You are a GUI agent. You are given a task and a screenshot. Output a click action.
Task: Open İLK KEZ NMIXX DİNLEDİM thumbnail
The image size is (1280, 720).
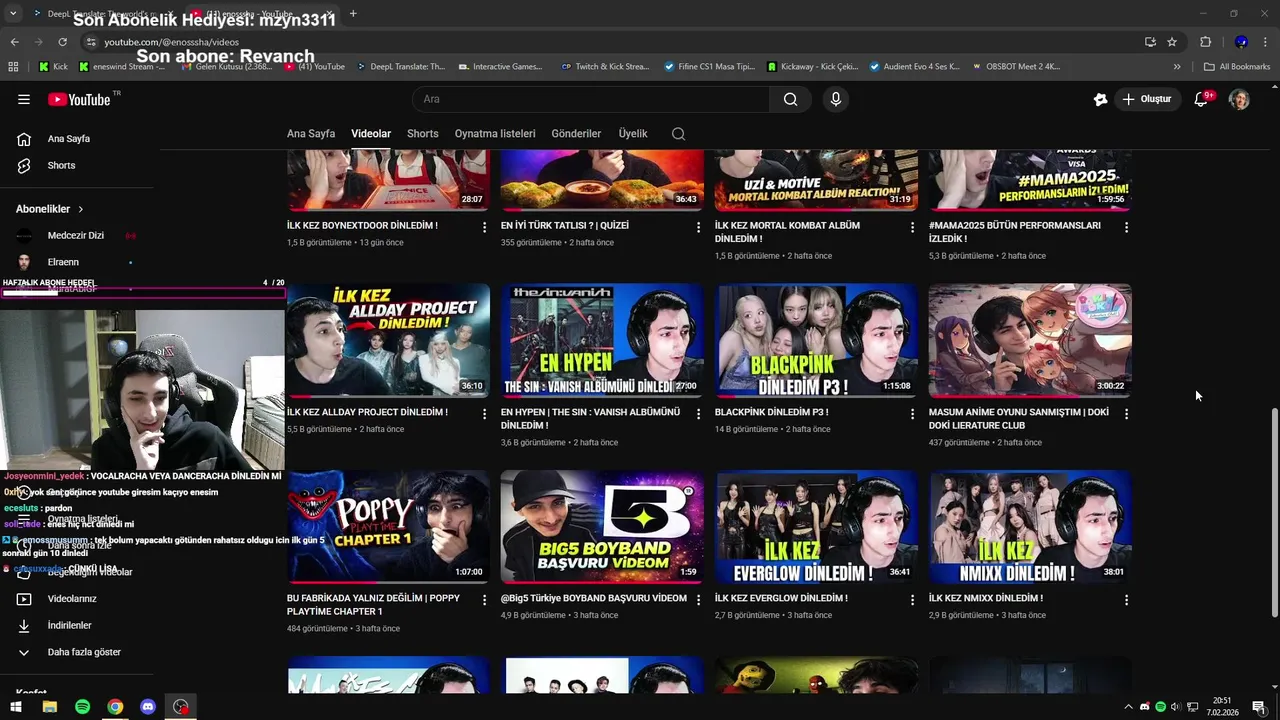[1030, 526]
